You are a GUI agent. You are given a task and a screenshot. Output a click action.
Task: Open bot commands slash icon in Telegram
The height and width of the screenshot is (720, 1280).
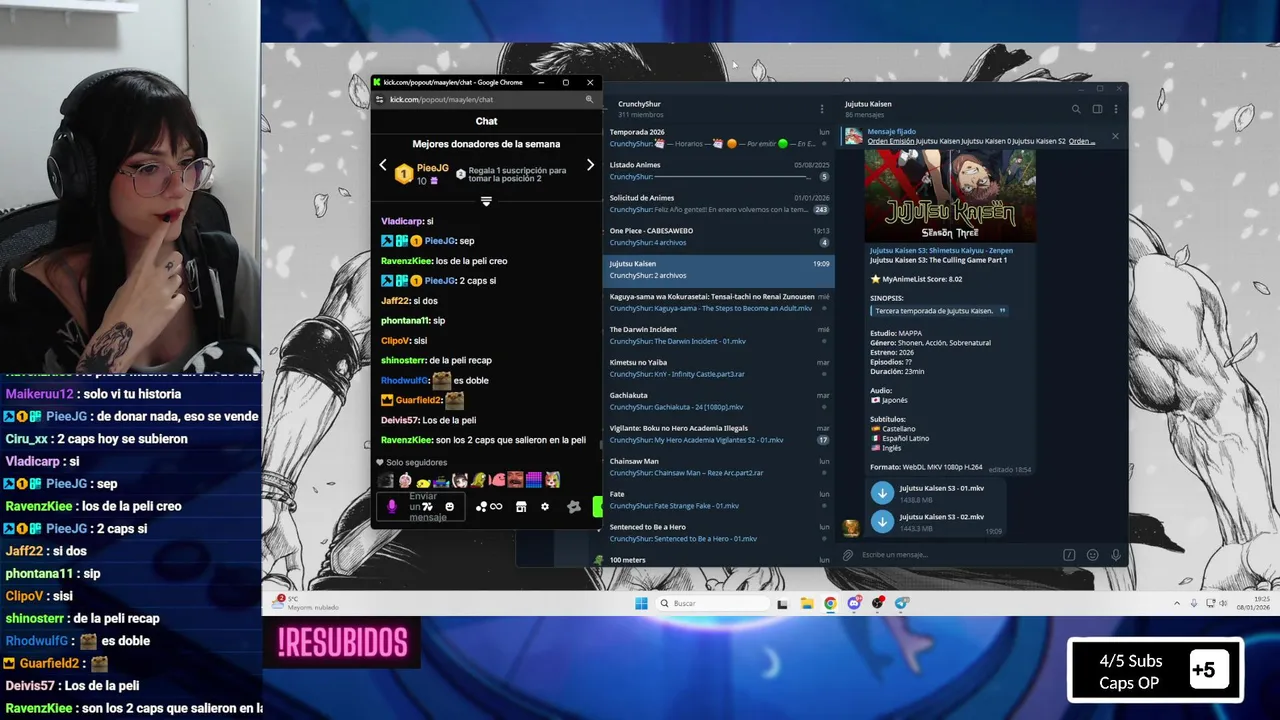[x=1069, y=555]
